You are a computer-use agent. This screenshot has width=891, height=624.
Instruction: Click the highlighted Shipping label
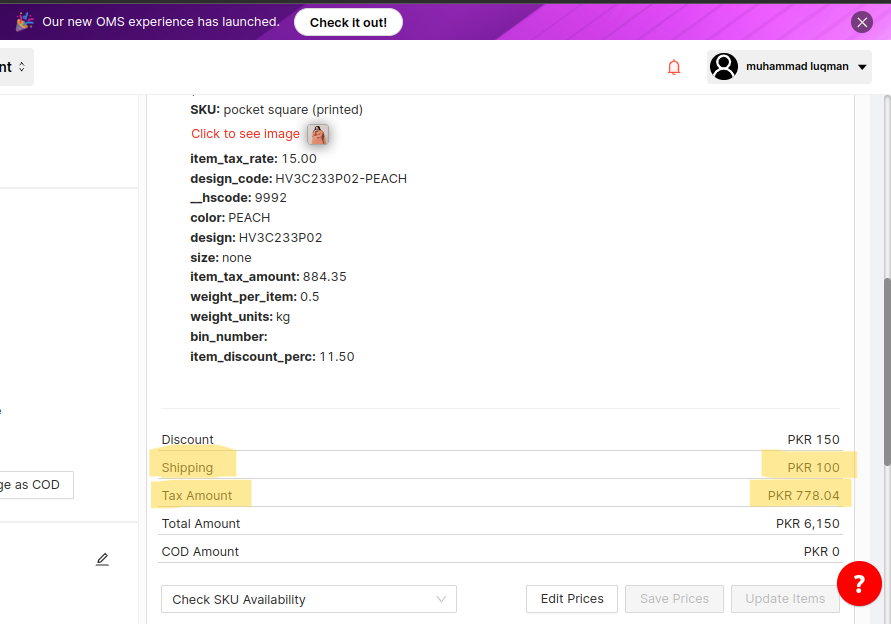point(188,467)
